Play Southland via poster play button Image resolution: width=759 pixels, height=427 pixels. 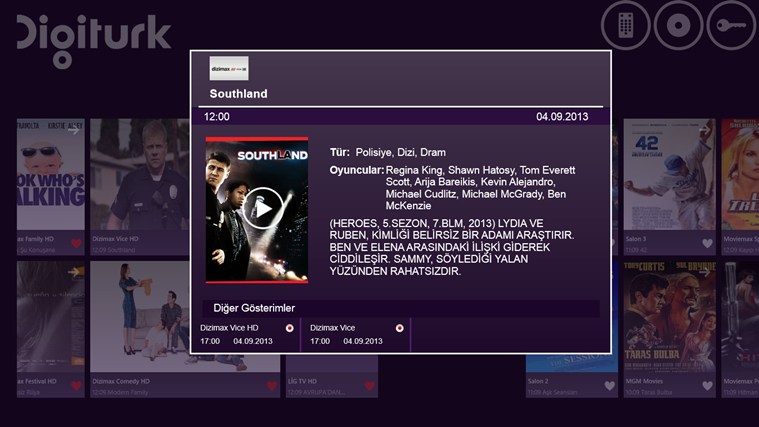coord(262,208)
